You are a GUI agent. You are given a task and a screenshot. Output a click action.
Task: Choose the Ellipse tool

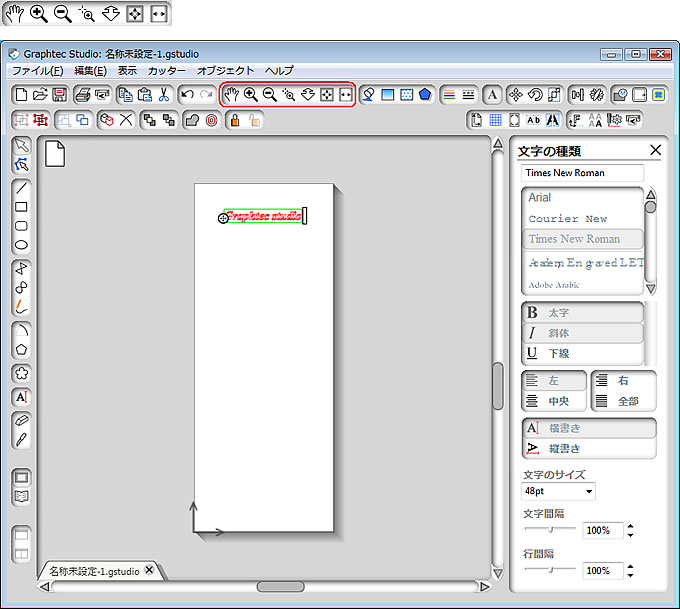21,245
